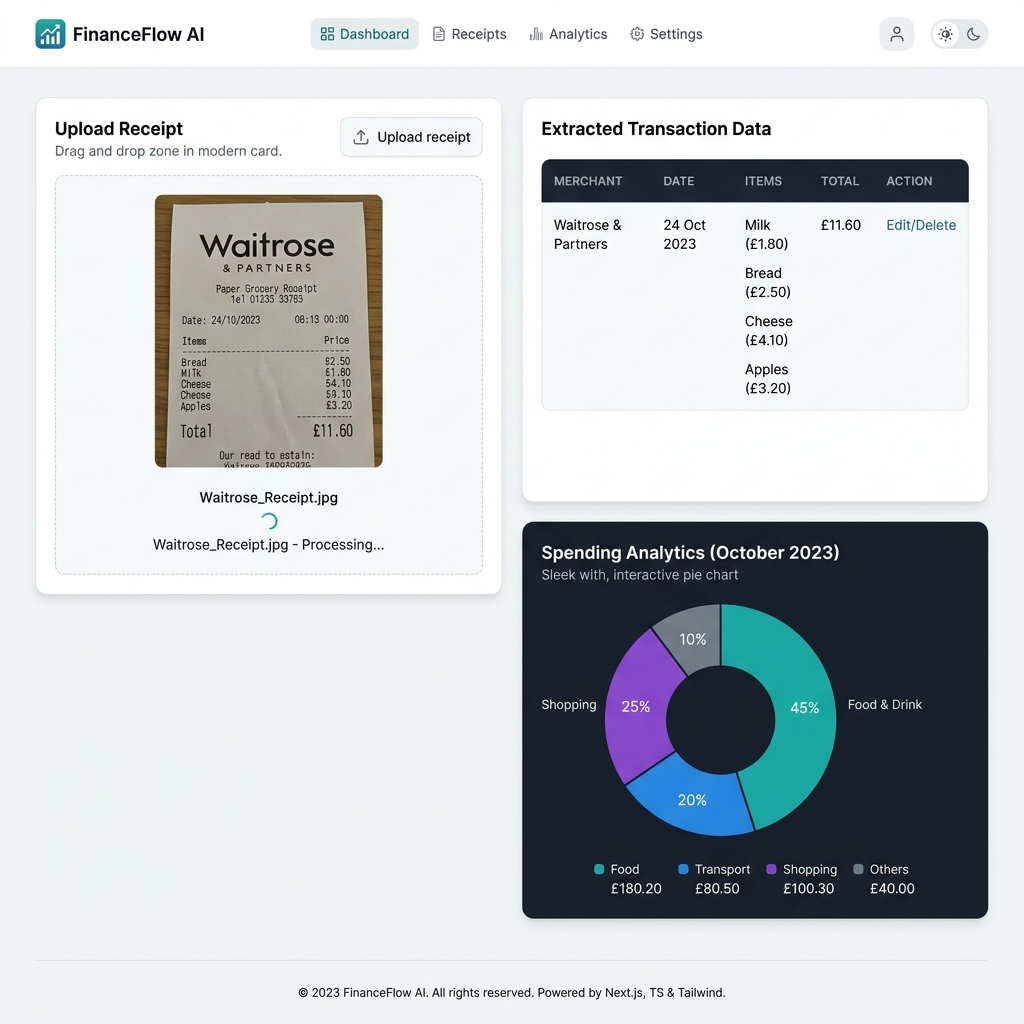The height and width of the screenshot is (1024, 1024).
Task: Click the teal Food legend swatch
Action: (x=599, y=869)
